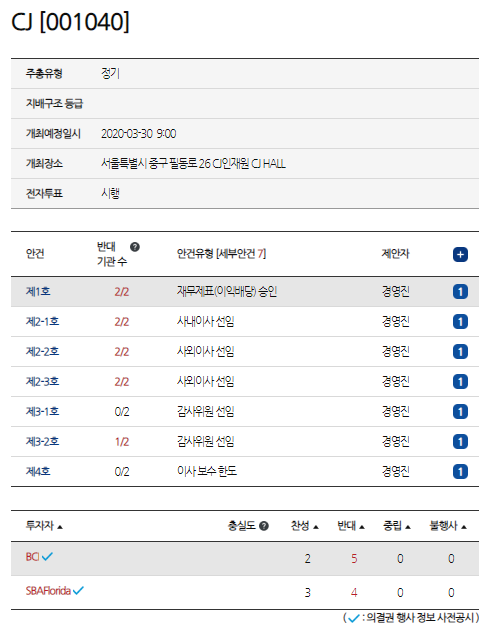
Task: Expand all agenda items with plus icon
Action: 460,254
